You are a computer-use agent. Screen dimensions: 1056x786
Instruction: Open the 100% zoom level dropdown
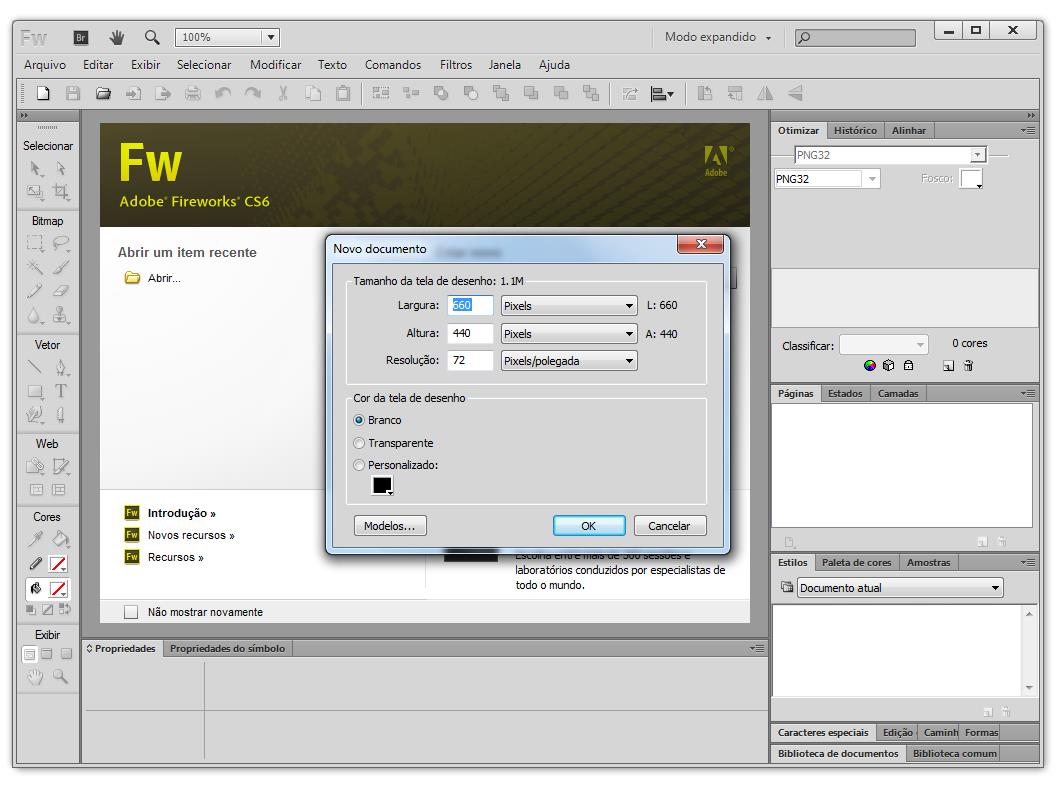[271, 38]
